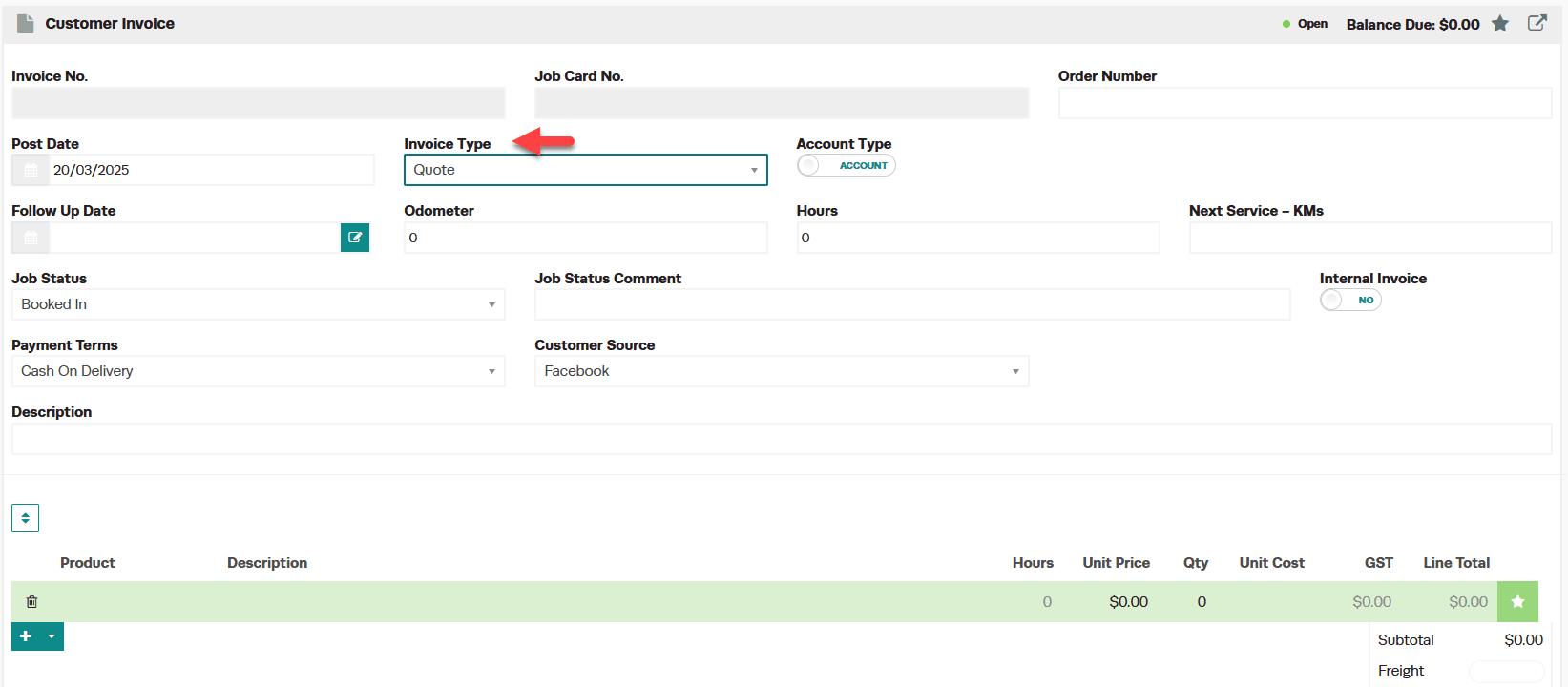Click the Description text field
Image resolution: width=1568 pixels, height=687 pixels.
(782, 439)
